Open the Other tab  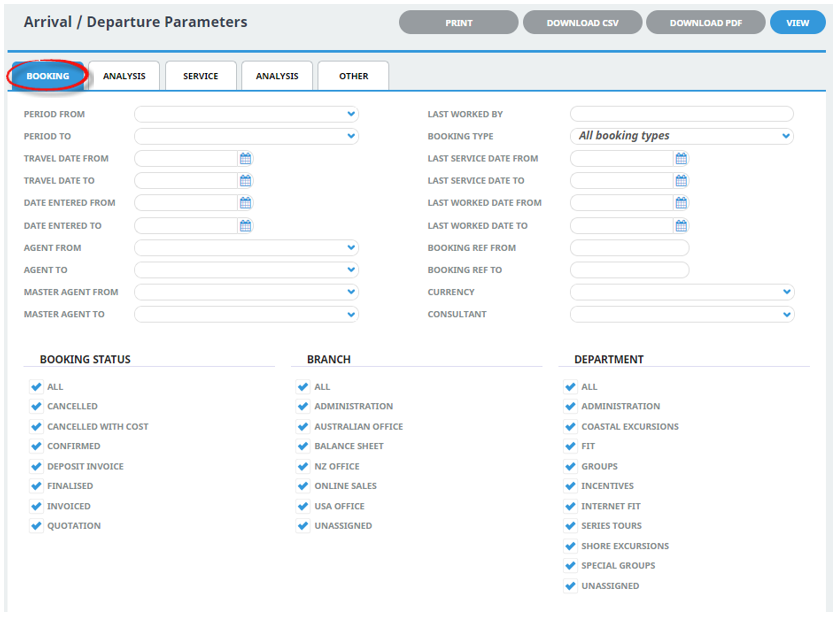point(354,76)
